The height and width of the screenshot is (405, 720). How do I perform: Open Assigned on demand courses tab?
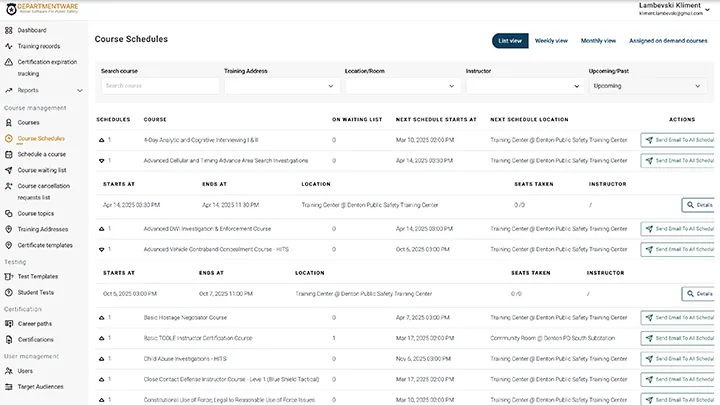(x=668, y=41)
